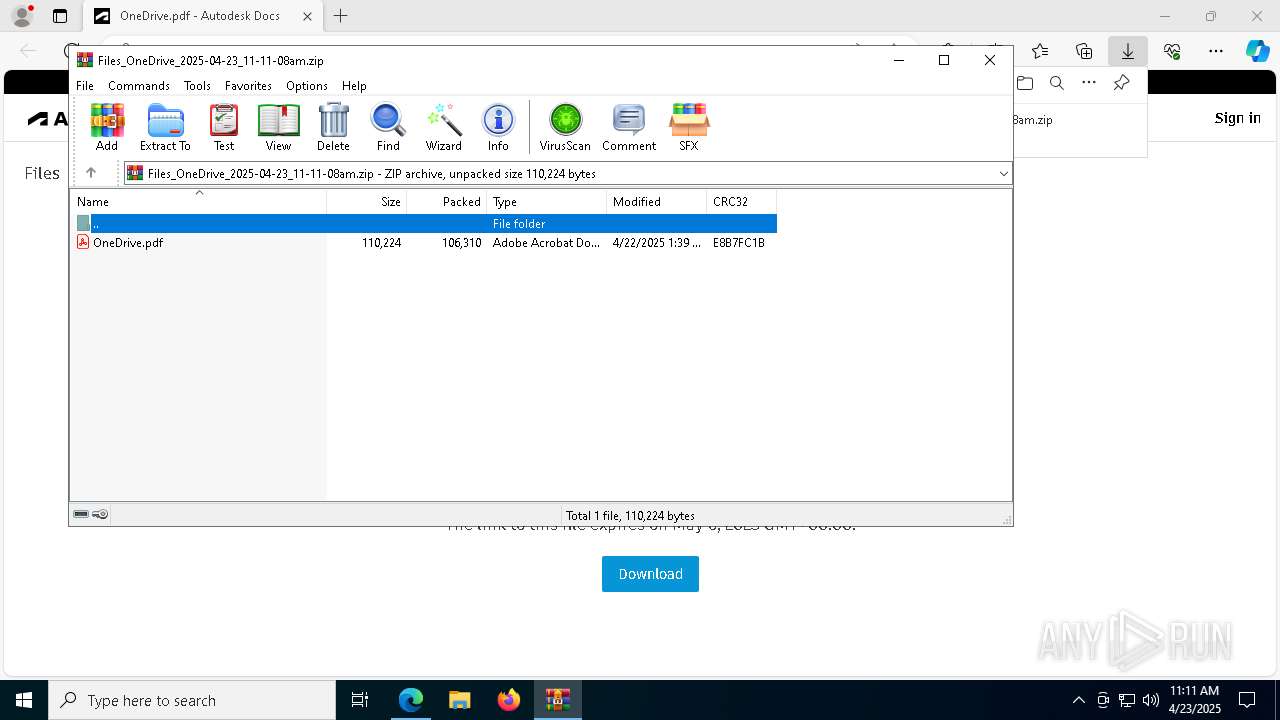Image resolution: width=1280 pixels, height=720 pixels.
Task: Click the archive path address field
Action: (566, 173)
